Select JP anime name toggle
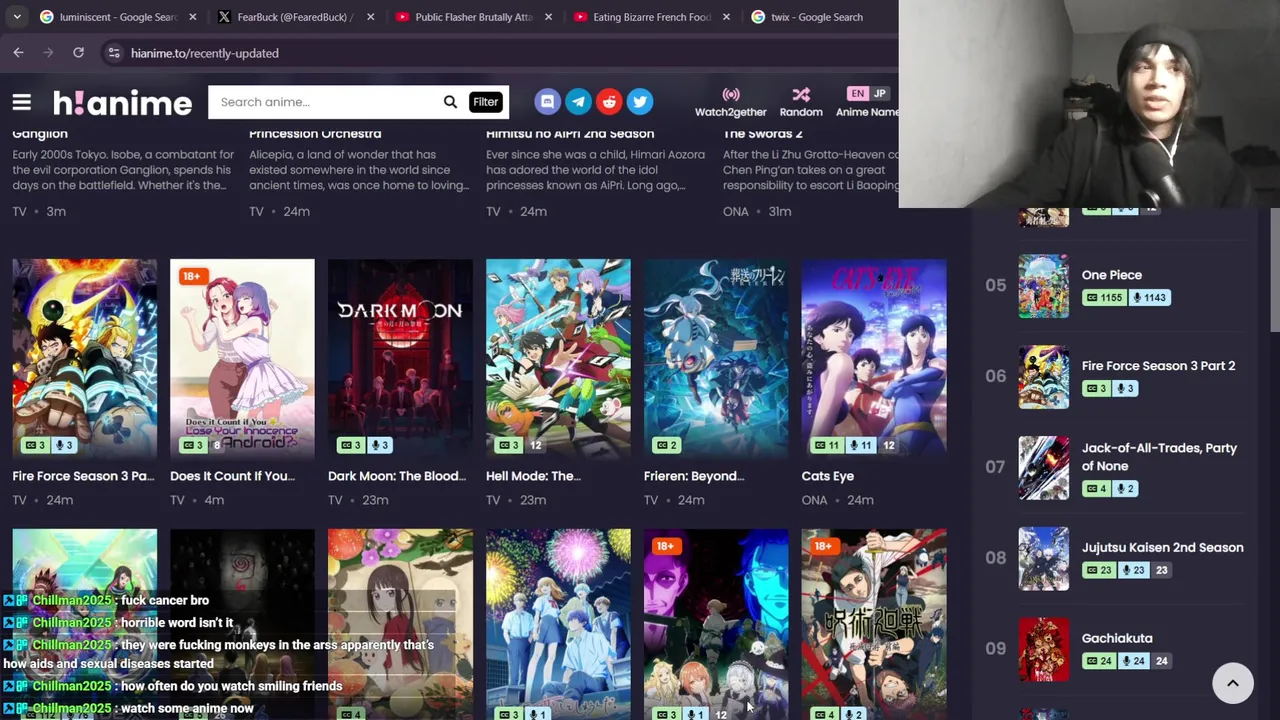1280x720 pixels. click(879, 93)
